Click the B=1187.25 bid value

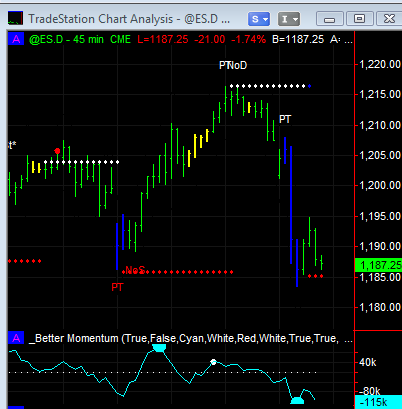click(298, 39)
